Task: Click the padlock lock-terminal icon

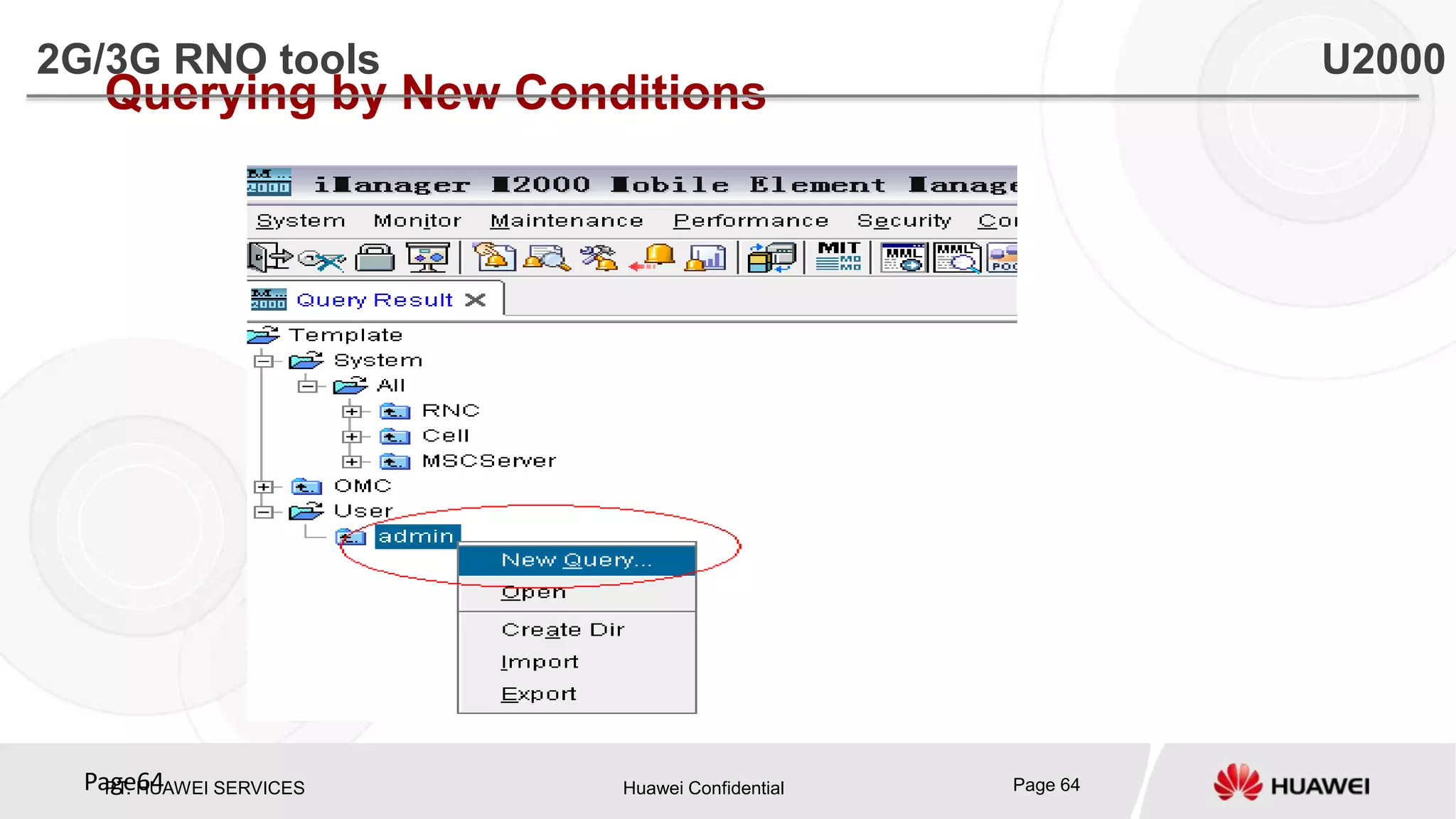Action: (x=375, y=258)
